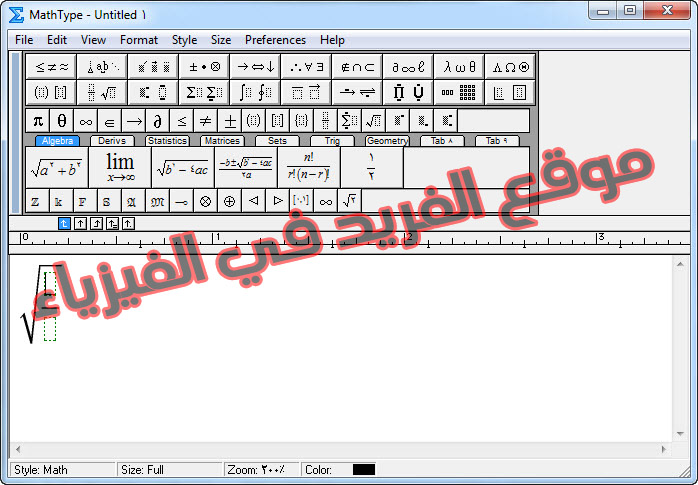The height and width of the screenshot is (485, 698).
Task: Insert the right arrow symbol from small bar
Action: coord(134,121)
